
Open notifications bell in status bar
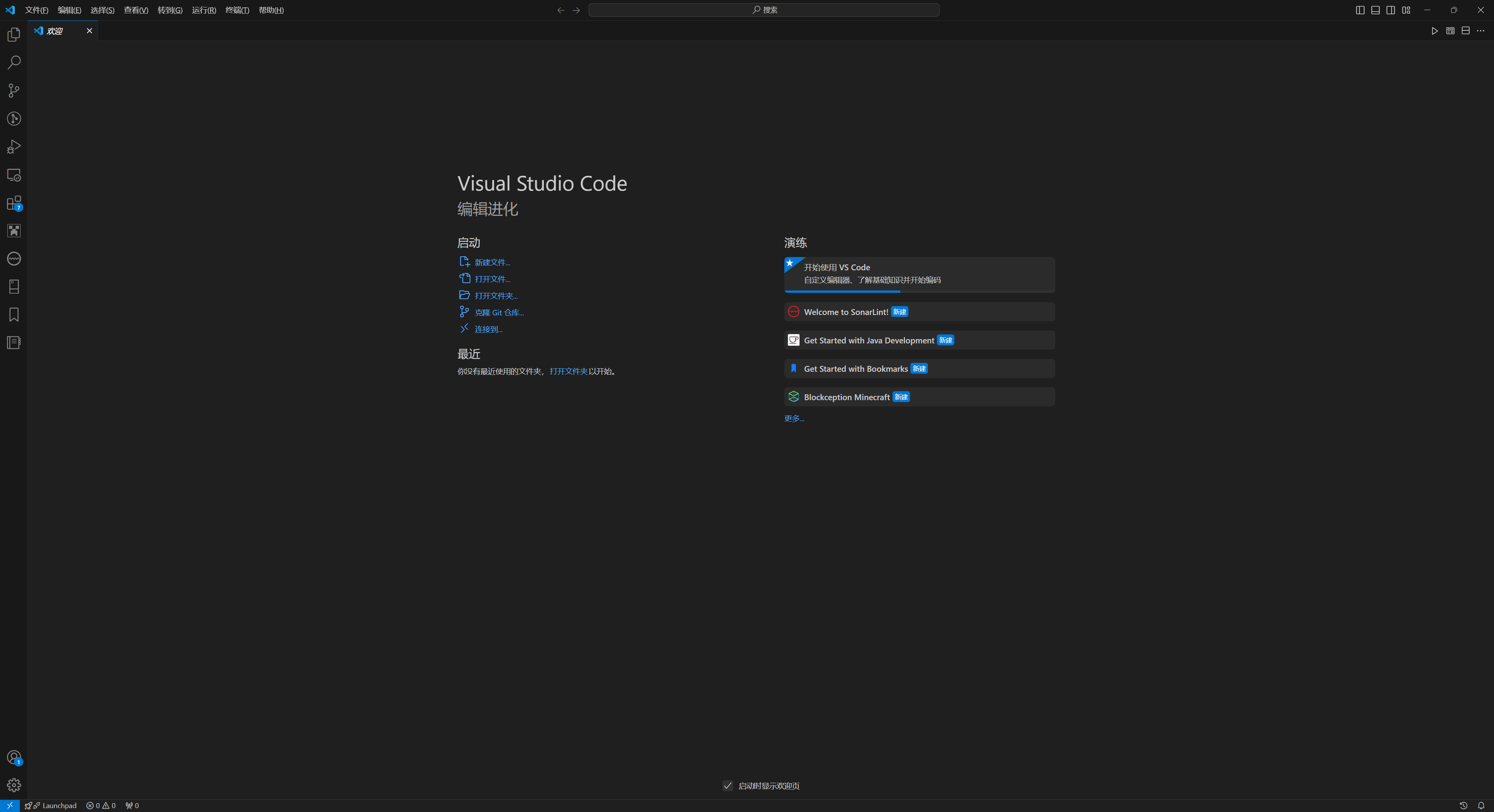tap(1481, 806)
